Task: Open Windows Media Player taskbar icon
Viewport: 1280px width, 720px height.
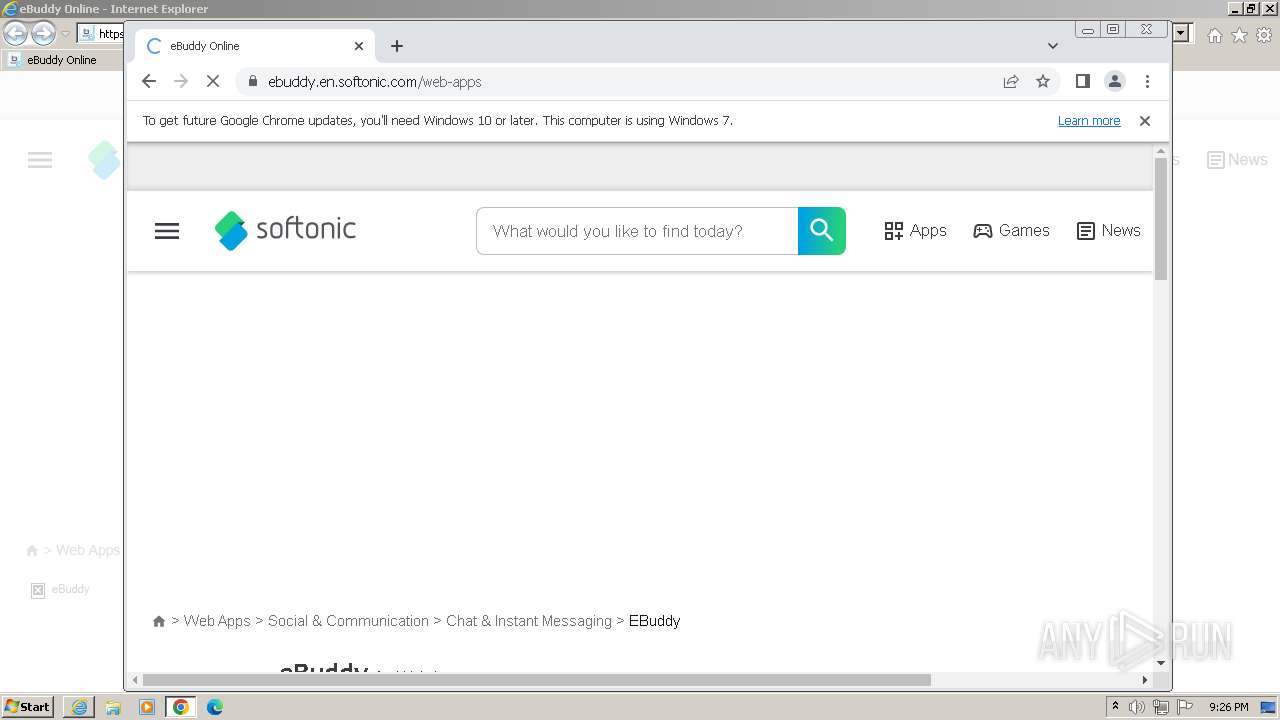Action: pyautogui.click(x=147, y=707)
